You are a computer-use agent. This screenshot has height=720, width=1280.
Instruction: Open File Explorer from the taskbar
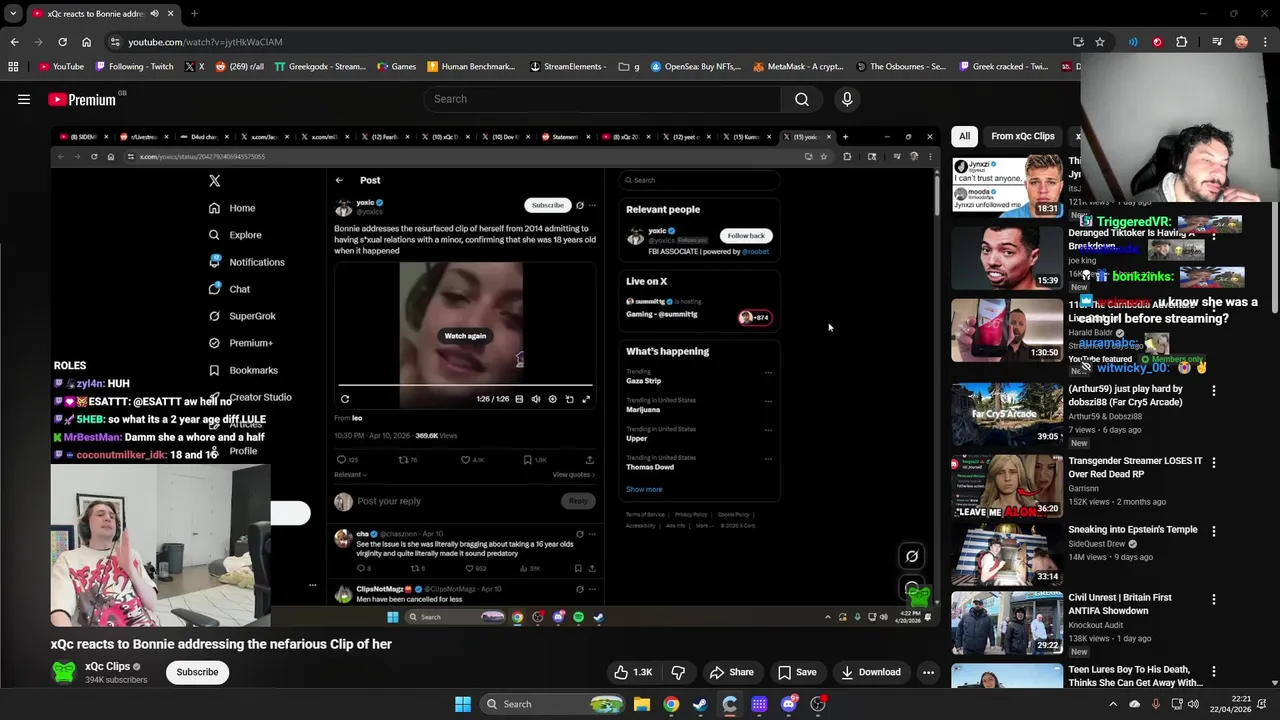pos(642,704)
